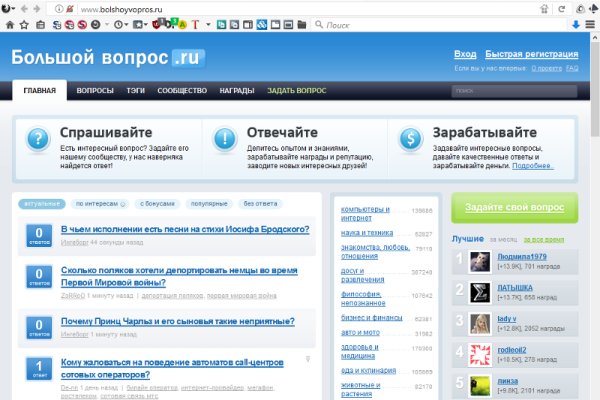Open the ВОПРОСЫ navigation tab

[95, 91]
